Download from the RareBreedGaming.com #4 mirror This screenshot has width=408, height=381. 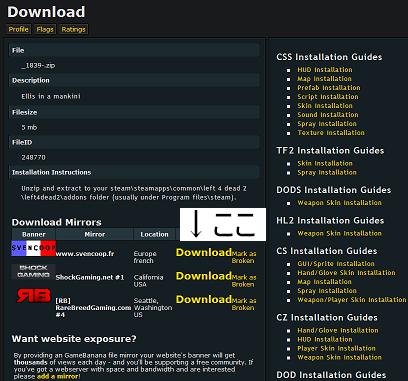point(204,299)
